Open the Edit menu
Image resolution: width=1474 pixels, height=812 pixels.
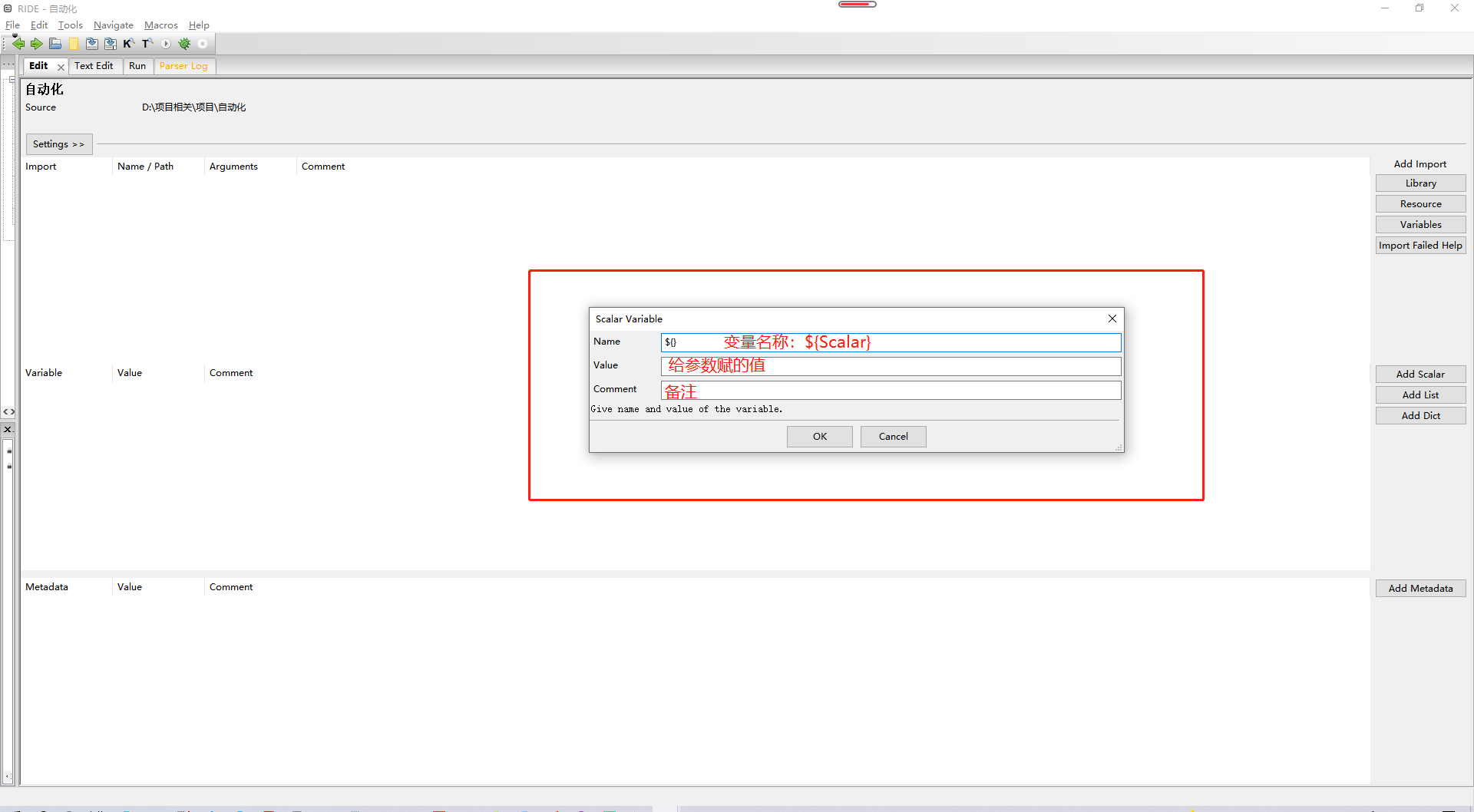pos(38,25)
